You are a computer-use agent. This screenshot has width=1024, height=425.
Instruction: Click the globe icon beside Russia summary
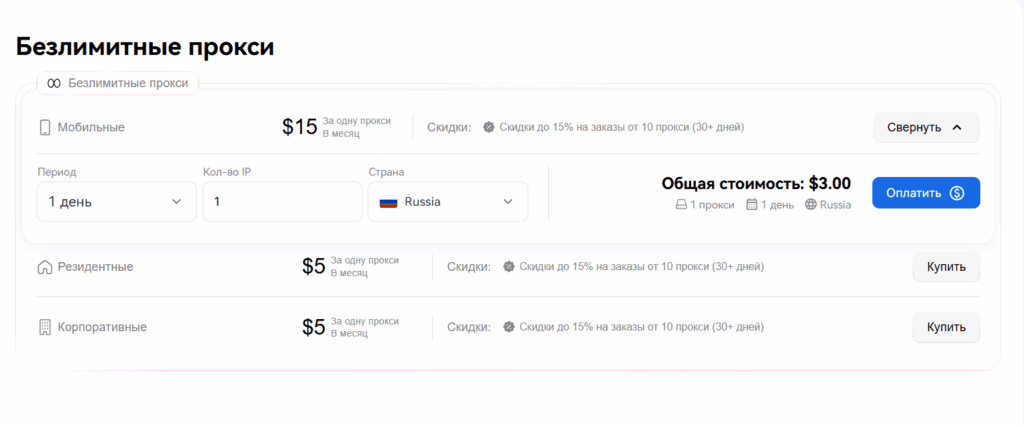[810, 205]
